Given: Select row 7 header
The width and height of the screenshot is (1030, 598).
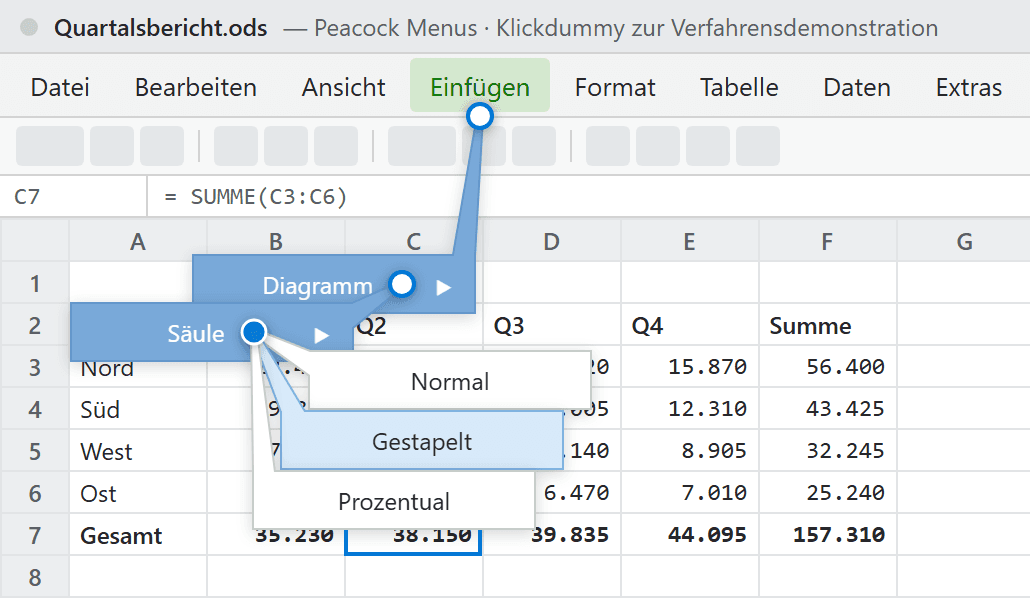Looking at the screenshot, I should pos(35,536).
